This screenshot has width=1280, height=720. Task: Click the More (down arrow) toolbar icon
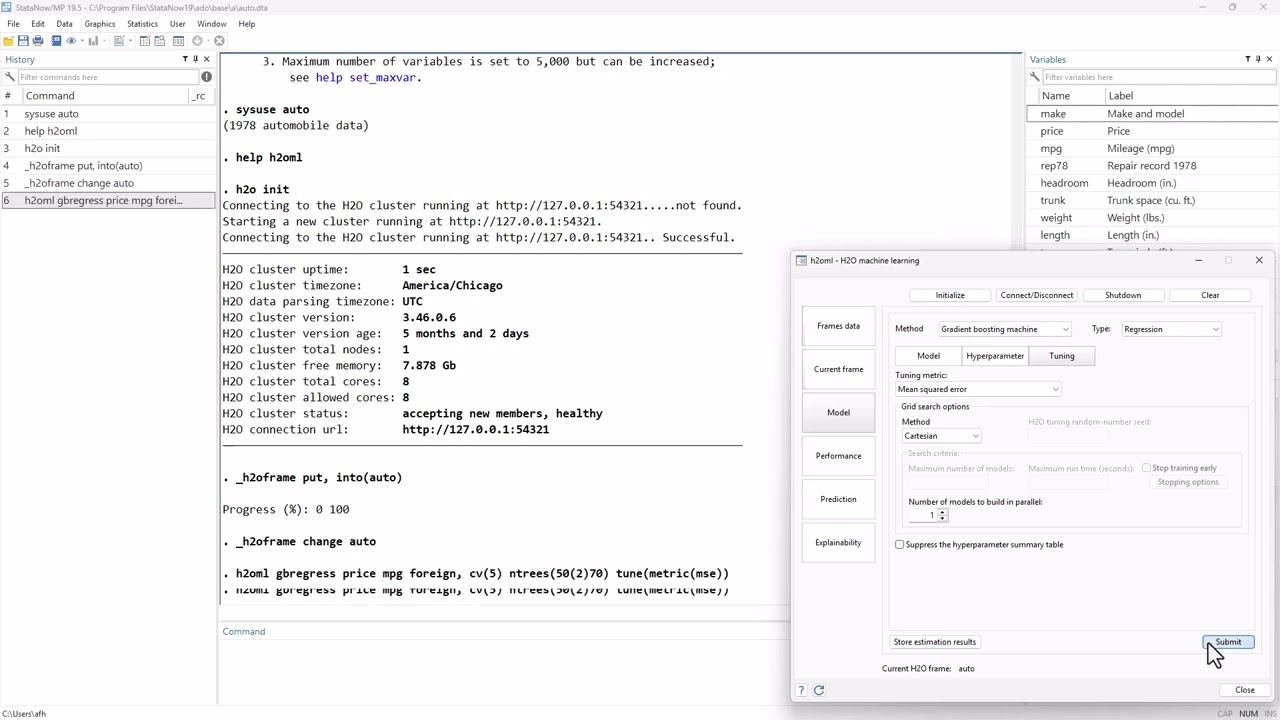(197, 41)
